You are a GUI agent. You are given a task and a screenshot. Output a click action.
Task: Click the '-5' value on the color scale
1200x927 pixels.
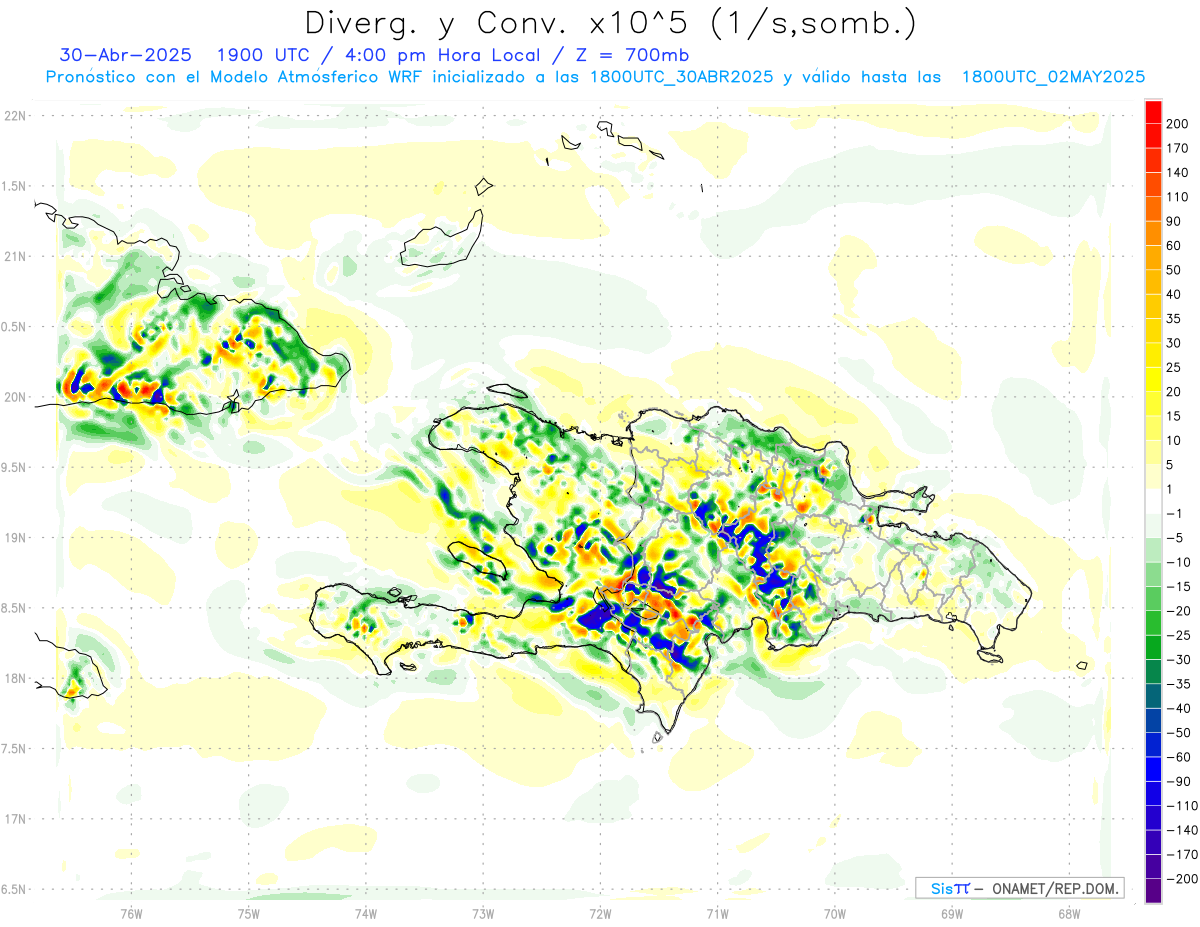click(x=1177, y=538)
